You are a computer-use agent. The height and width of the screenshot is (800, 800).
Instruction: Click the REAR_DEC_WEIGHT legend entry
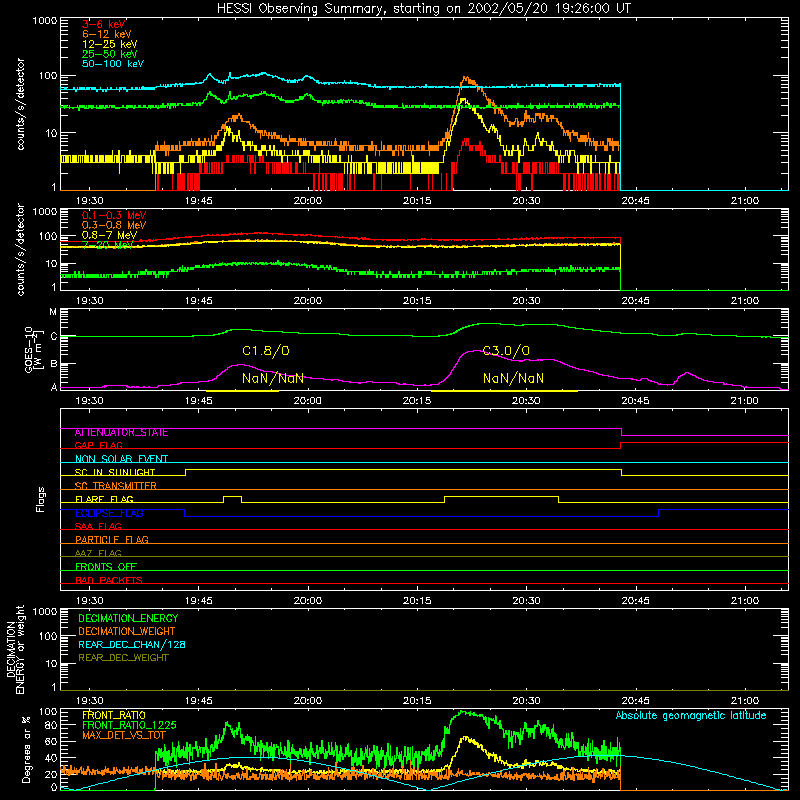(123, 658)
